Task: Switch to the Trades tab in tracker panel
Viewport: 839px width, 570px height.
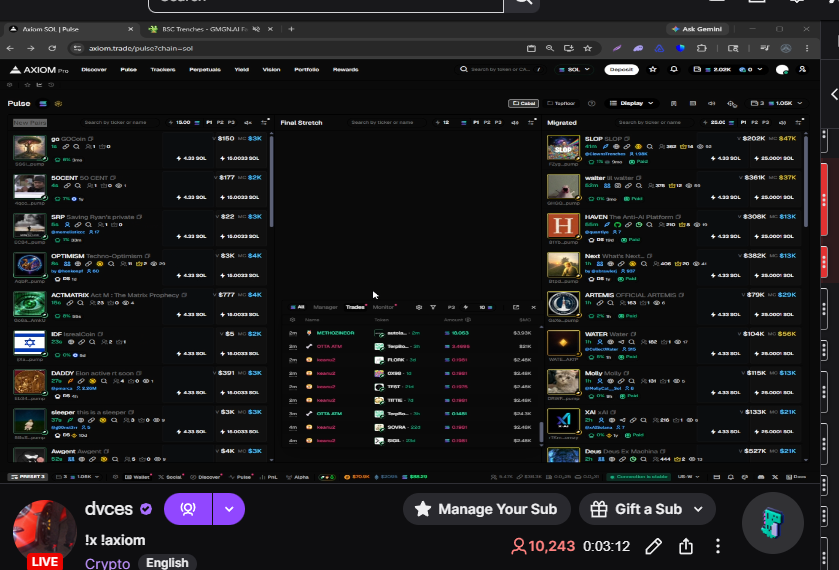Action: pyautogui.click(x=355, y=307)
